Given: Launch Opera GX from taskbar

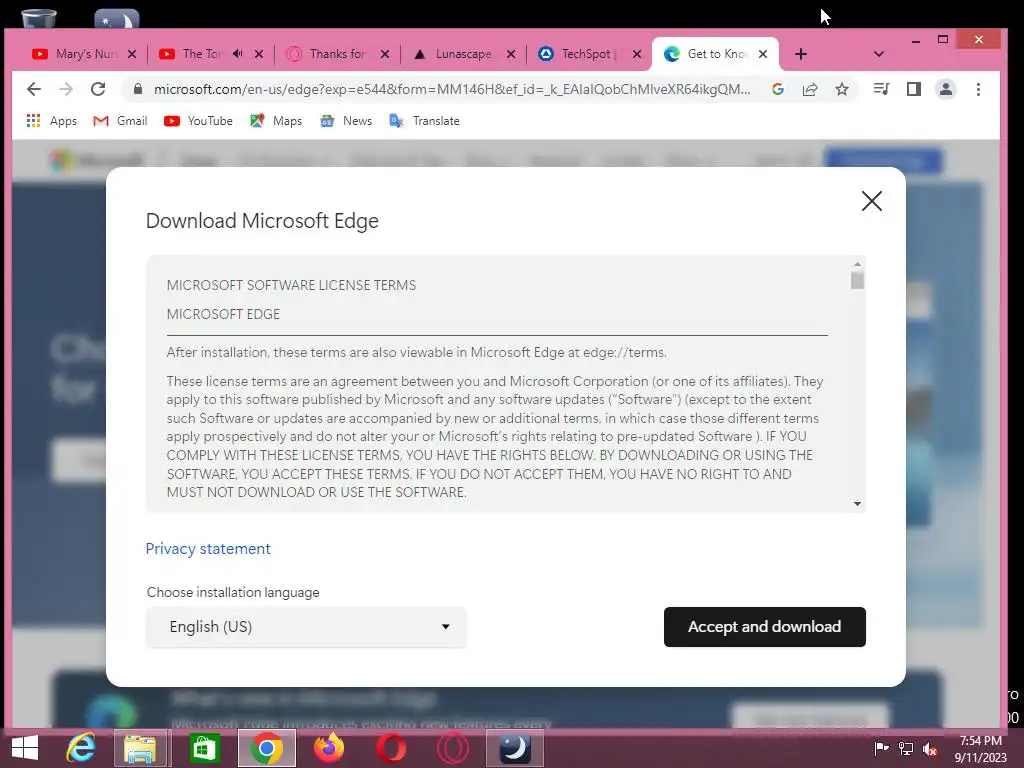Looking at the screenshot, I should (453, 748).
